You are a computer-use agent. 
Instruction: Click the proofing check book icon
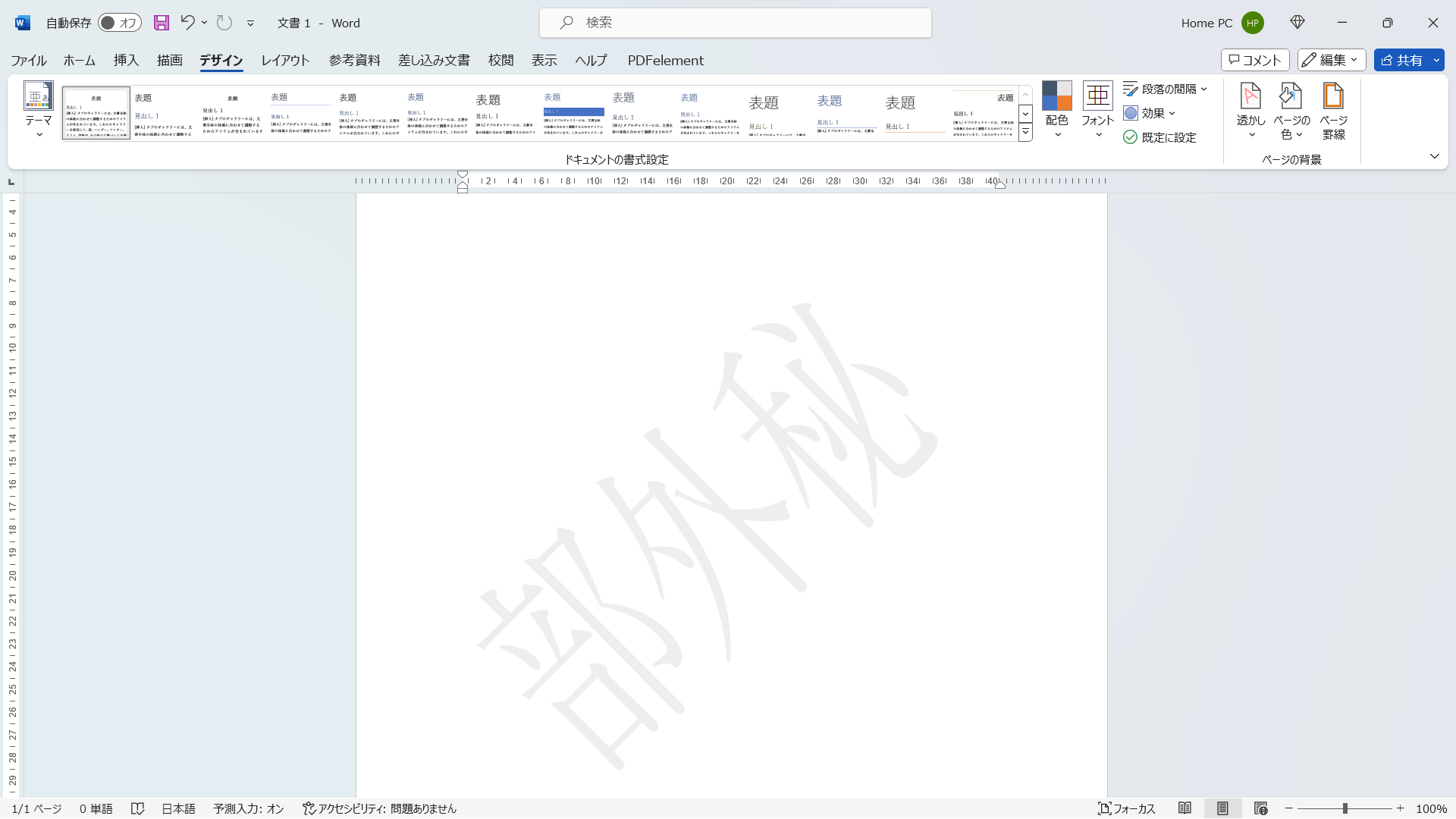pos(137,809)
